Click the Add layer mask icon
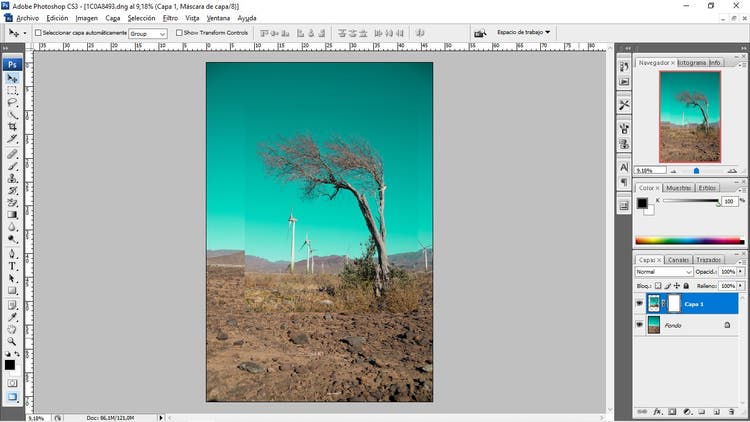750x422 pixels. click(x=673, y=411)
